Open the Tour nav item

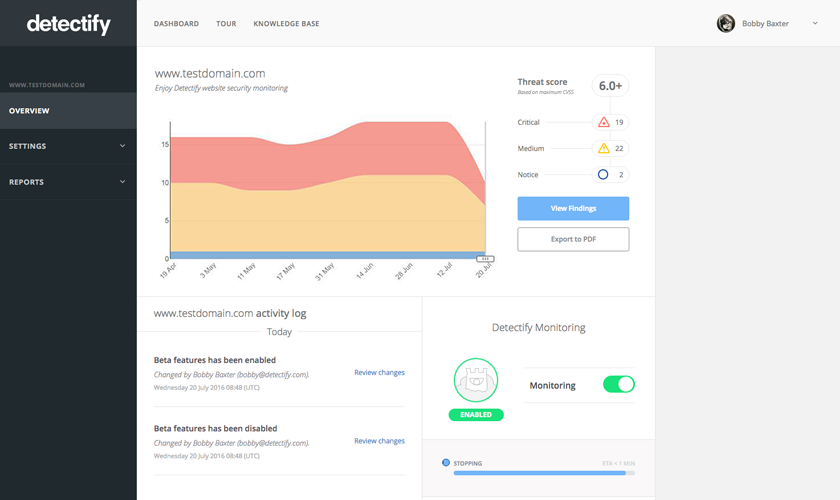click(x=226, y=24)
